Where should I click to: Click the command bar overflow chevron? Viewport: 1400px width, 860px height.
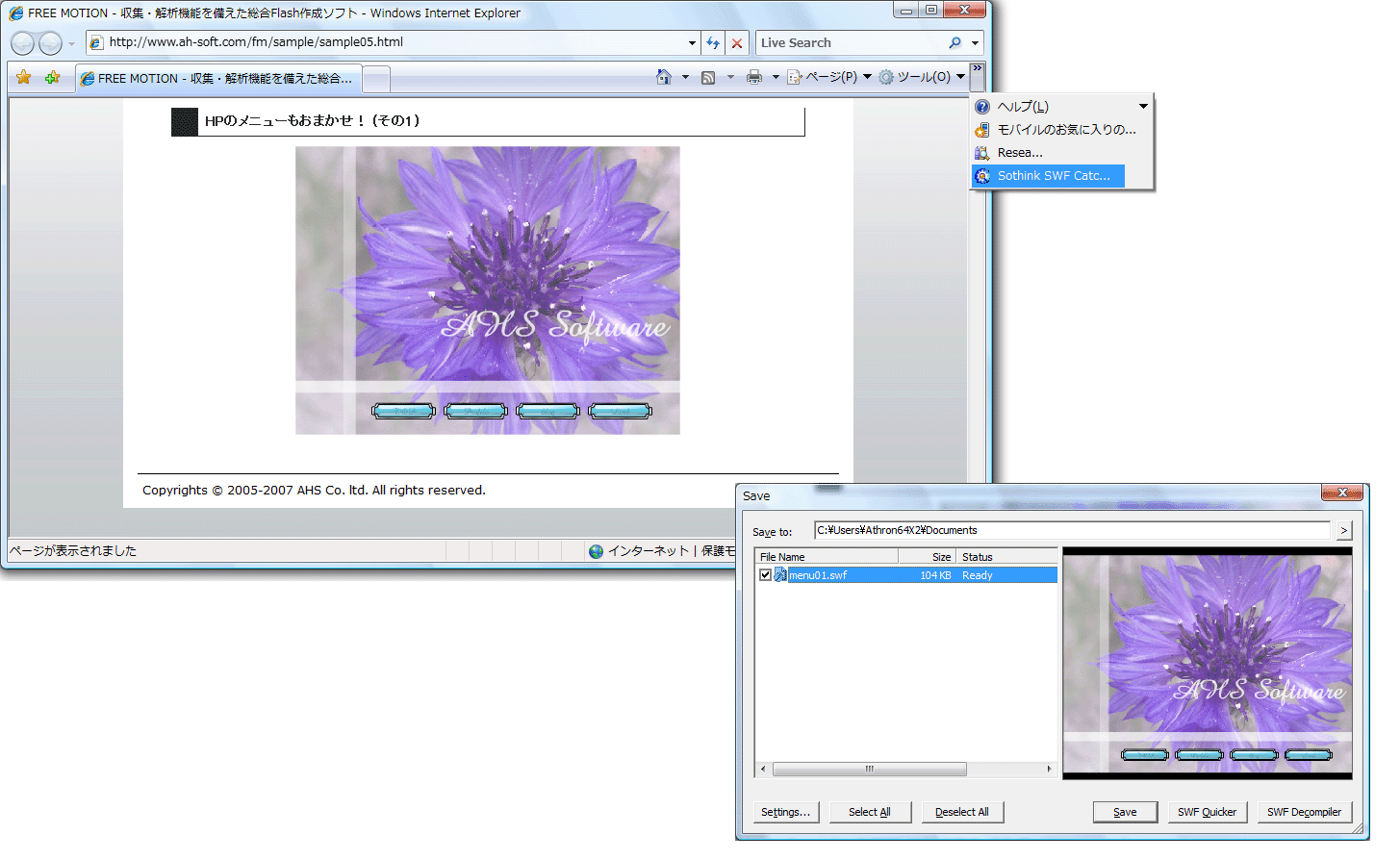tap(978, 77)
